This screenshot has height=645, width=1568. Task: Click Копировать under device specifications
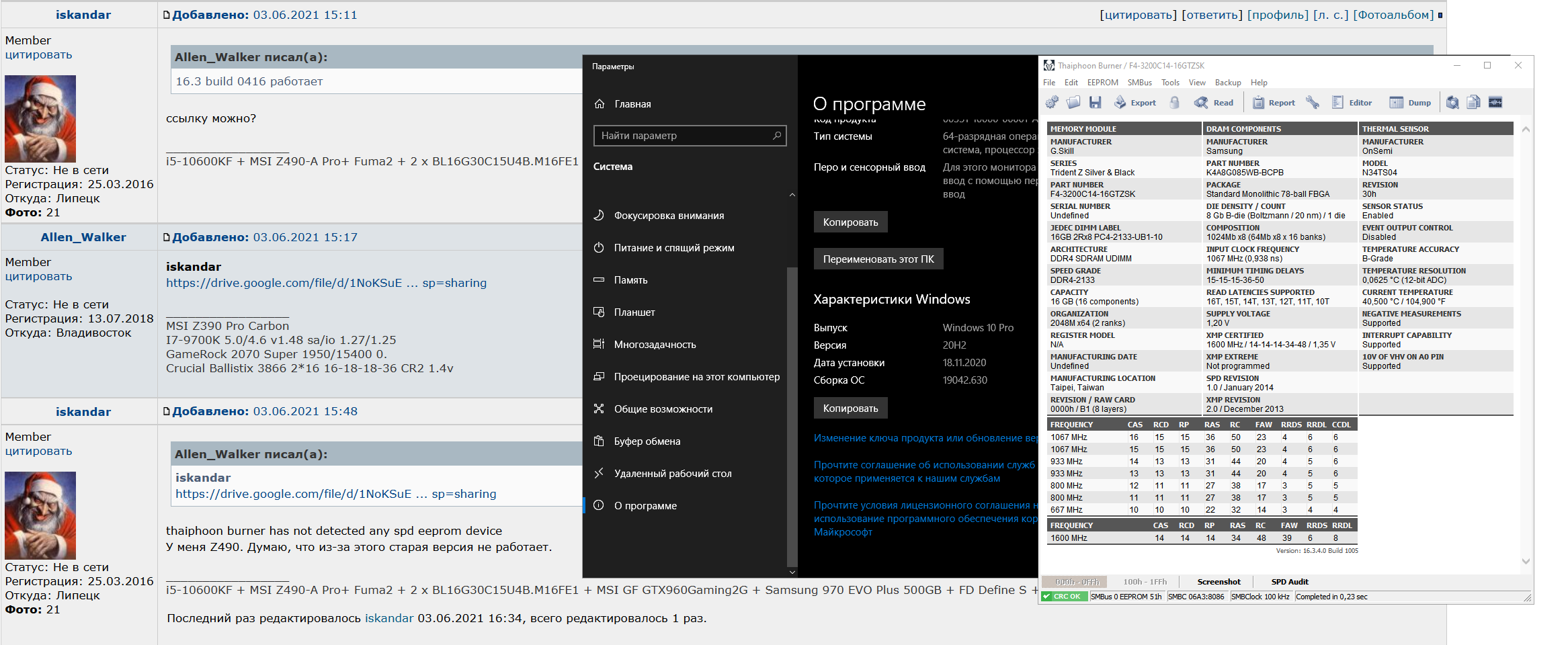click(x=851, y=222)
